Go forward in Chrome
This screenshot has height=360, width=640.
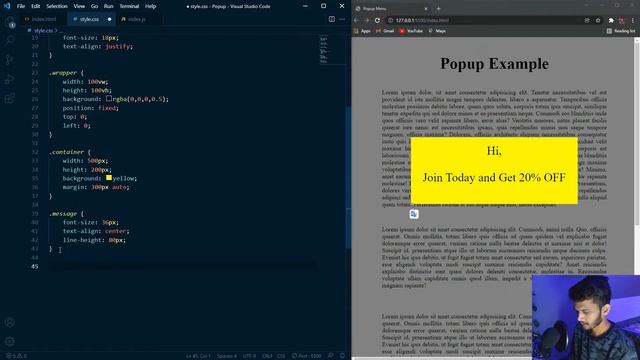(x=367, y=20)
